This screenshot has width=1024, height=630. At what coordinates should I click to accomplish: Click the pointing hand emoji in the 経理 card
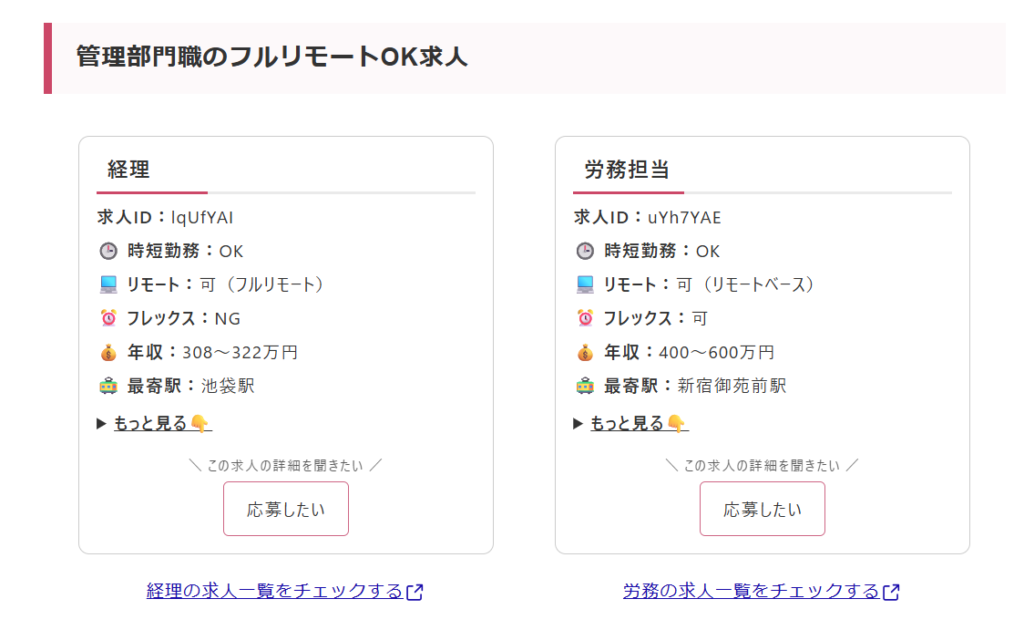[x=200, y=424]
